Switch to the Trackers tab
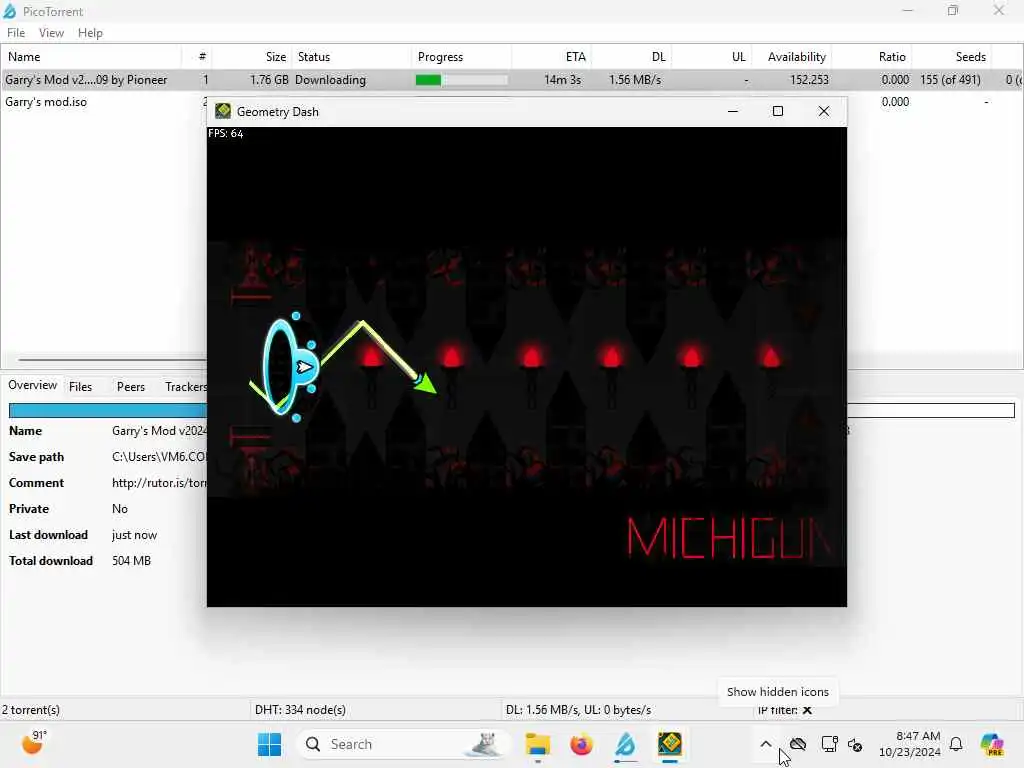The width and height of the screenshot is (1024, 768). pyautogui.click(x=185, y=387)
